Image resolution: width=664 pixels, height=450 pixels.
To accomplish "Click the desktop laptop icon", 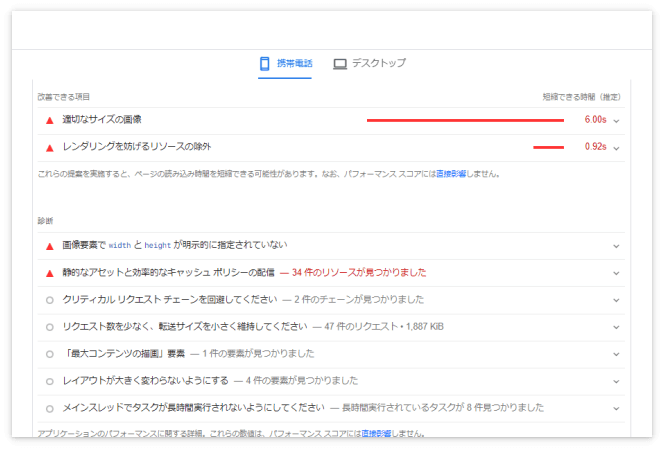I will click(x=340, y=64).
